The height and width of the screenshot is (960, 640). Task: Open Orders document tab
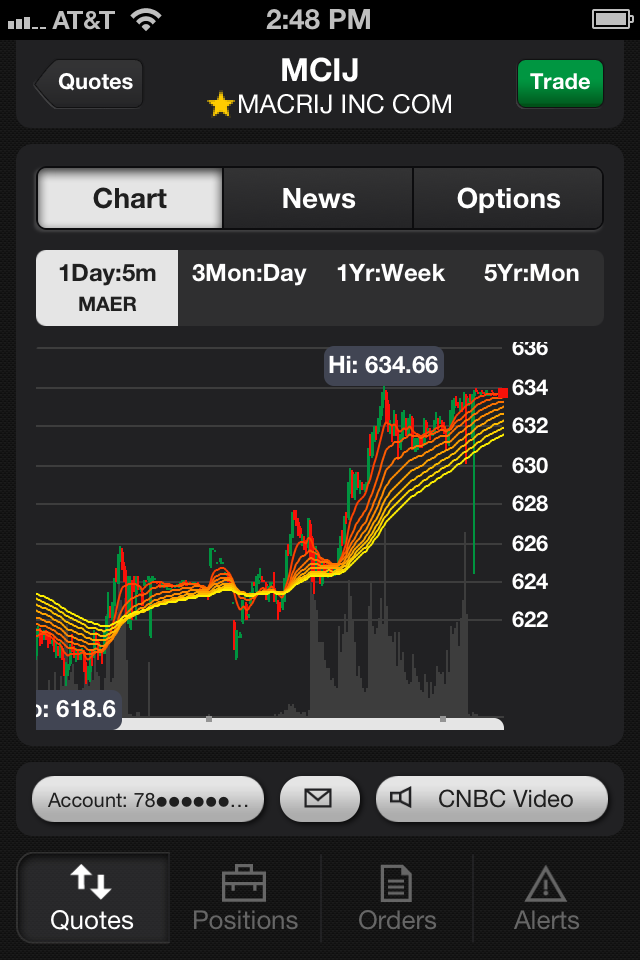pyautogui.click(x=397, y=898)
